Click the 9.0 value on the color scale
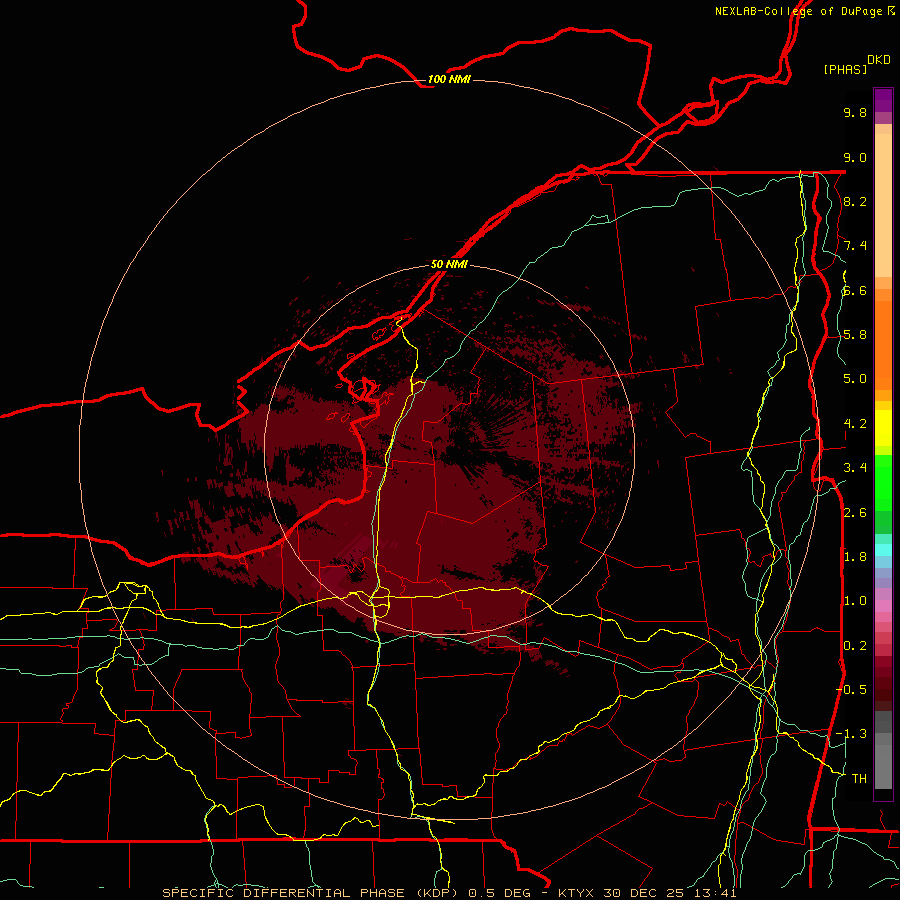900x900 pixels. [x=855, y=157]
